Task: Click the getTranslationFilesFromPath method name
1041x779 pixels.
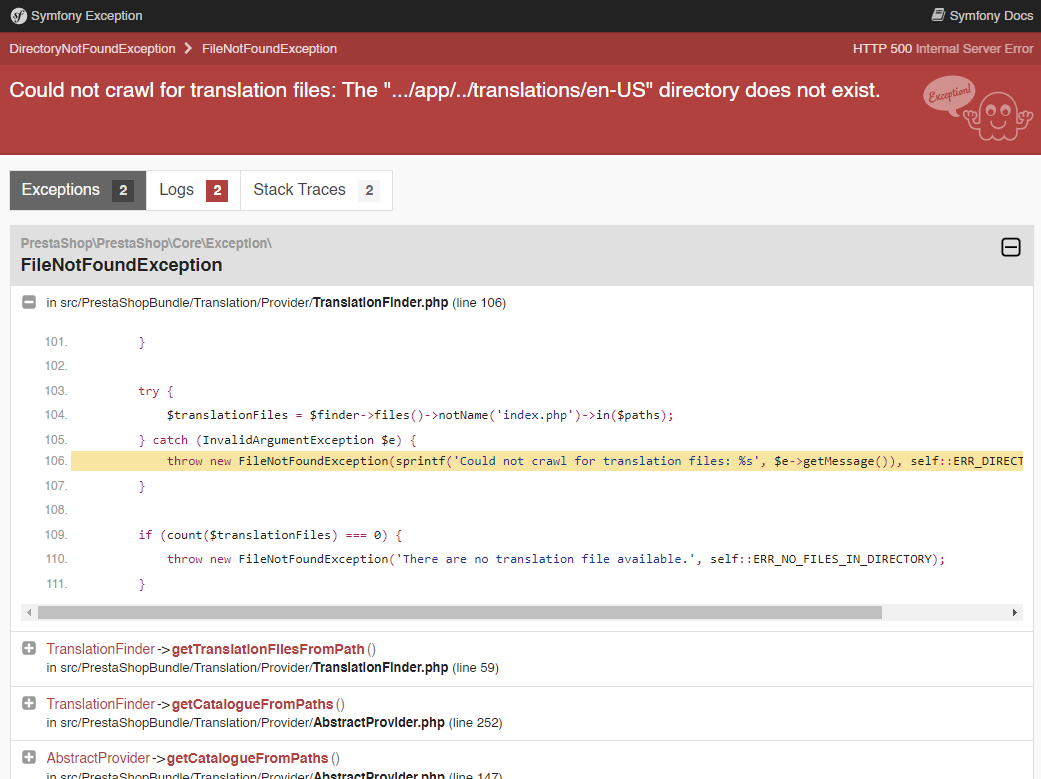Action: 268,649
